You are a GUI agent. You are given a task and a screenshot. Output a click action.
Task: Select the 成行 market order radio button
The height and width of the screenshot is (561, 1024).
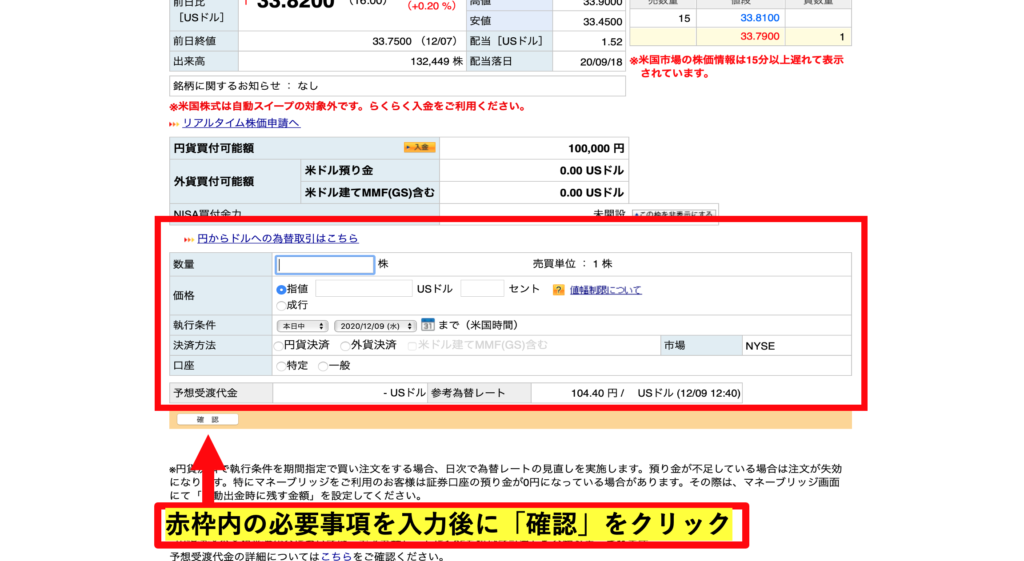click(x=281, y=306)
